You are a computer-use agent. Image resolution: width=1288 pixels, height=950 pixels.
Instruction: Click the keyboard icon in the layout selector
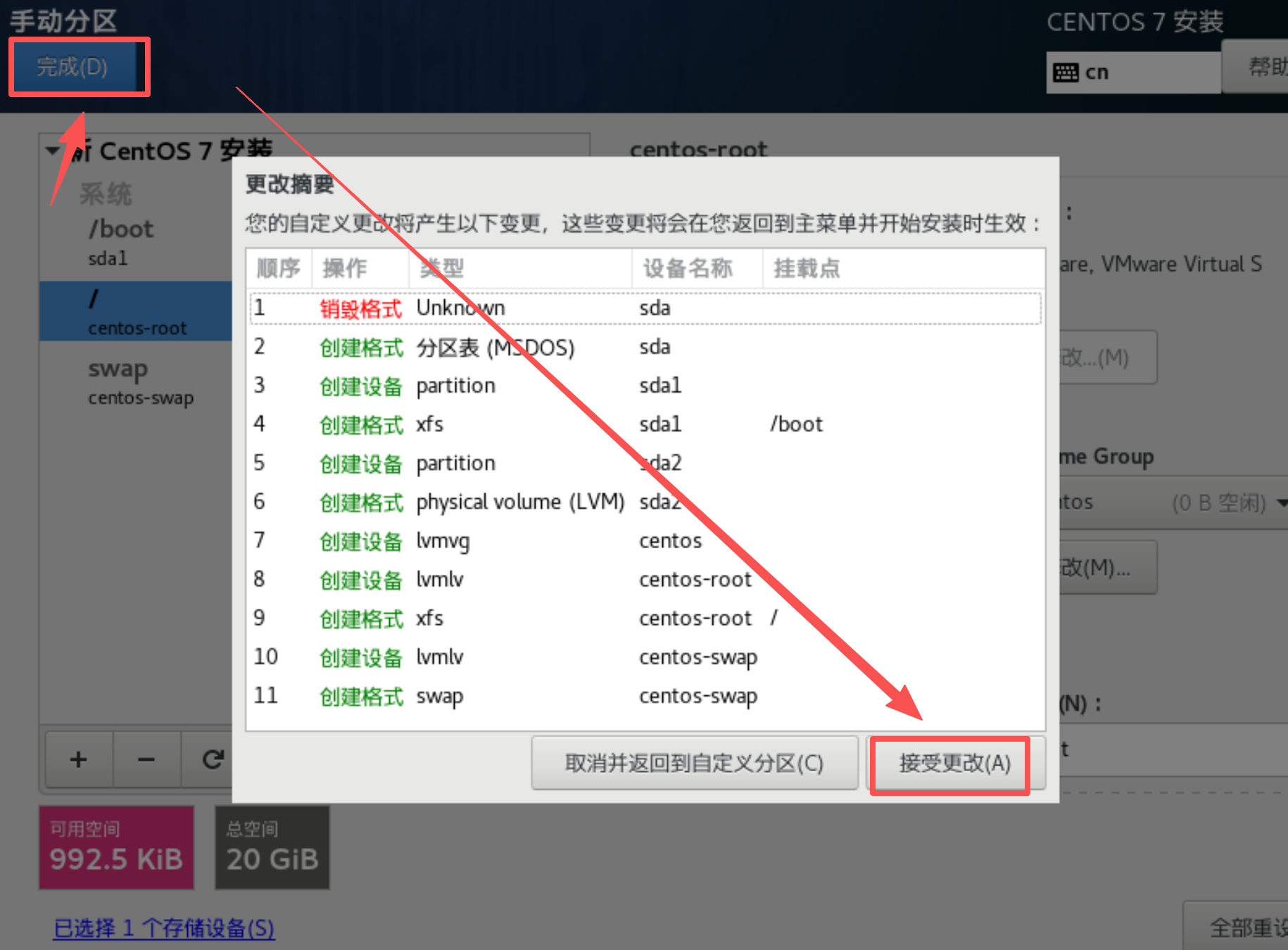point(1067,72)
